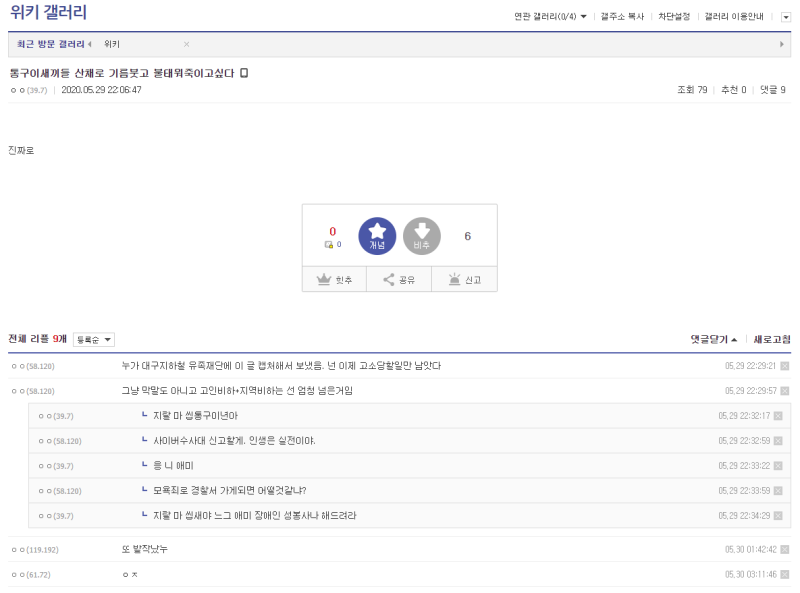This screenshot has height=593, width=800.
Task: Click the comment text 'ㅇㅈ'
Action: (x=130, y=575)
